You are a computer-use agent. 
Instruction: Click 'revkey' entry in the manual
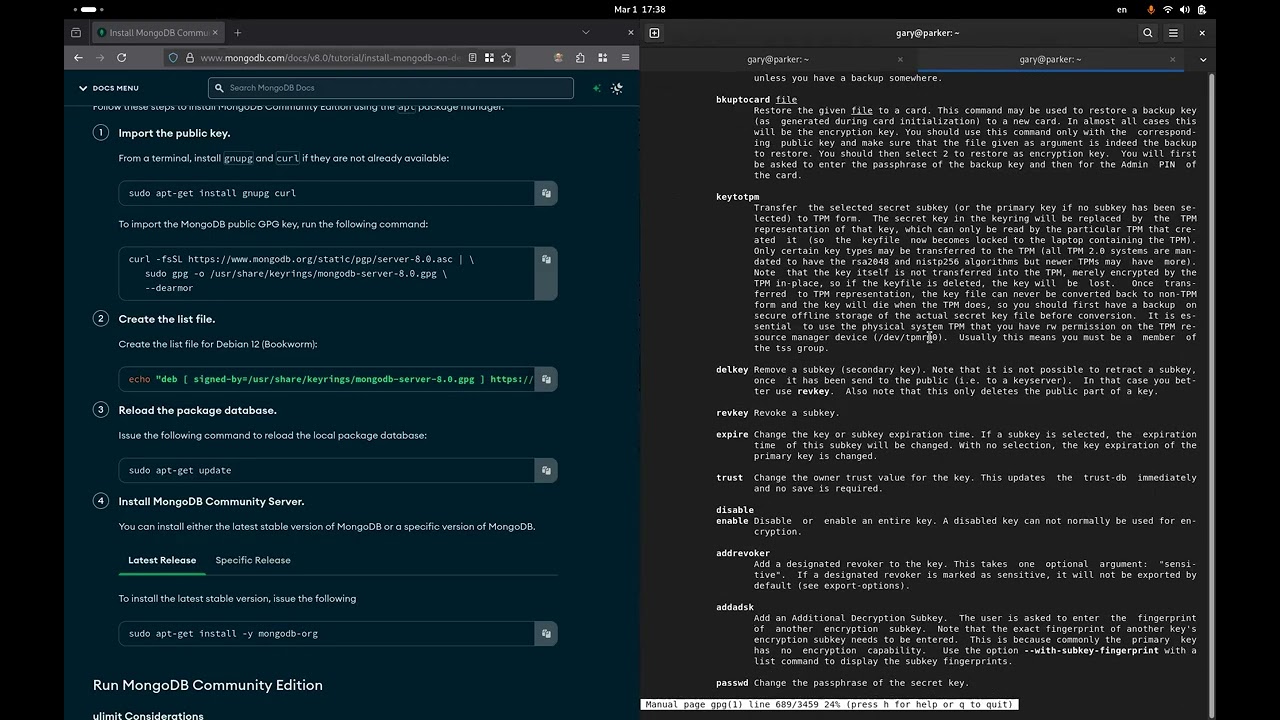click(x=732, y=413)
